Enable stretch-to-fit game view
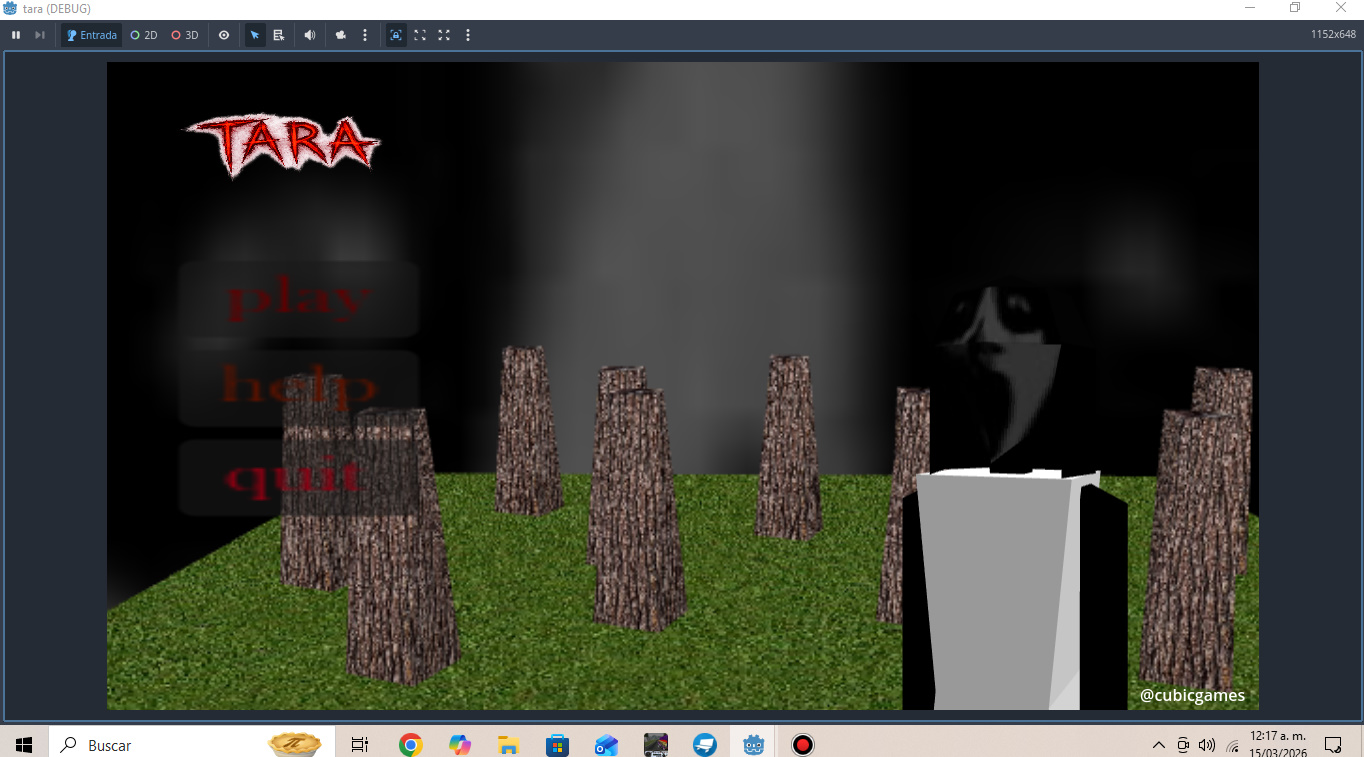 (x=420, y=35)
